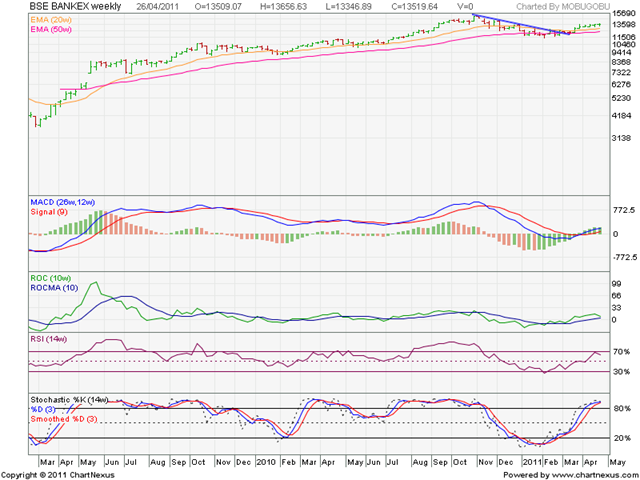Click the 'Charted By MOBUGOBU' credit text
Viewport: 640px width, 480px height.
tap(563, 6)
